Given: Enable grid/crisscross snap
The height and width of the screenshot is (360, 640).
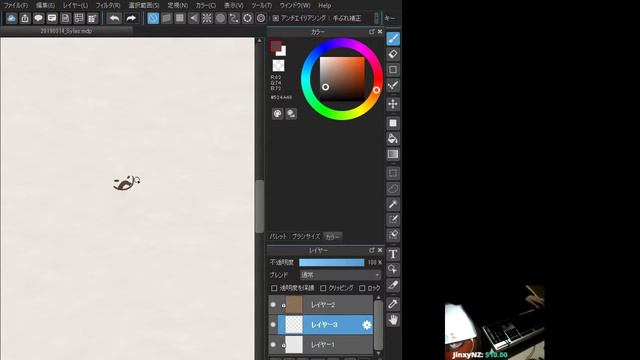Looking at the screenshot, I should click(180, 18).
